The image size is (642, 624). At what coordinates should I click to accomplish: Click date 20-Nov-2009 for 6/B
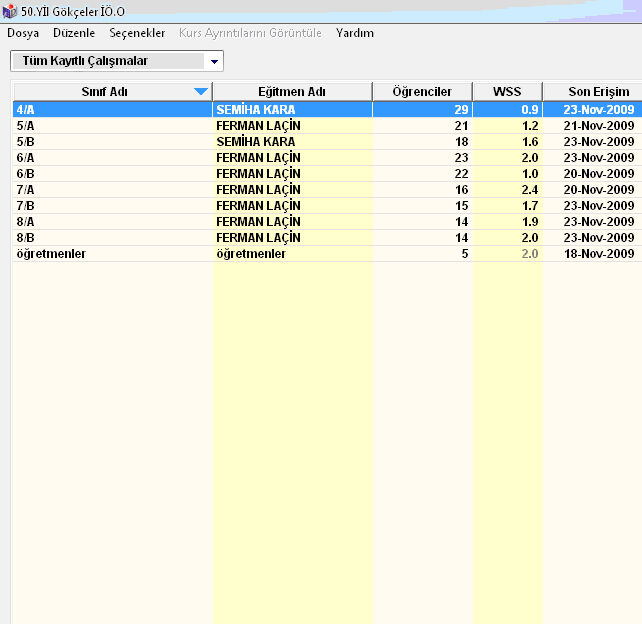point(599,174)
